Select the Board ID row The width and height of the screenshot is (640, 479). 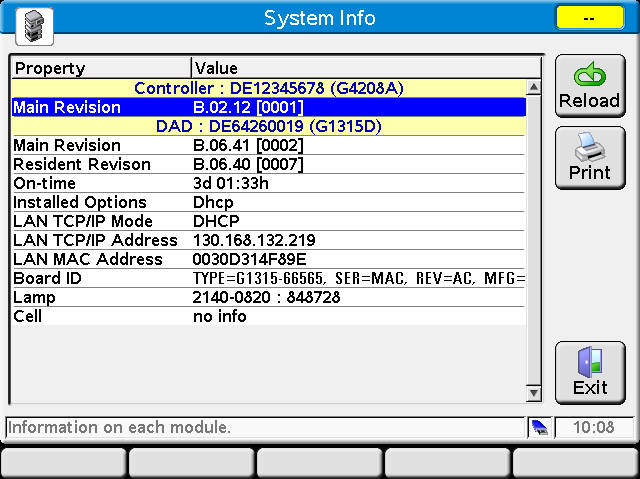click(269, 278)
